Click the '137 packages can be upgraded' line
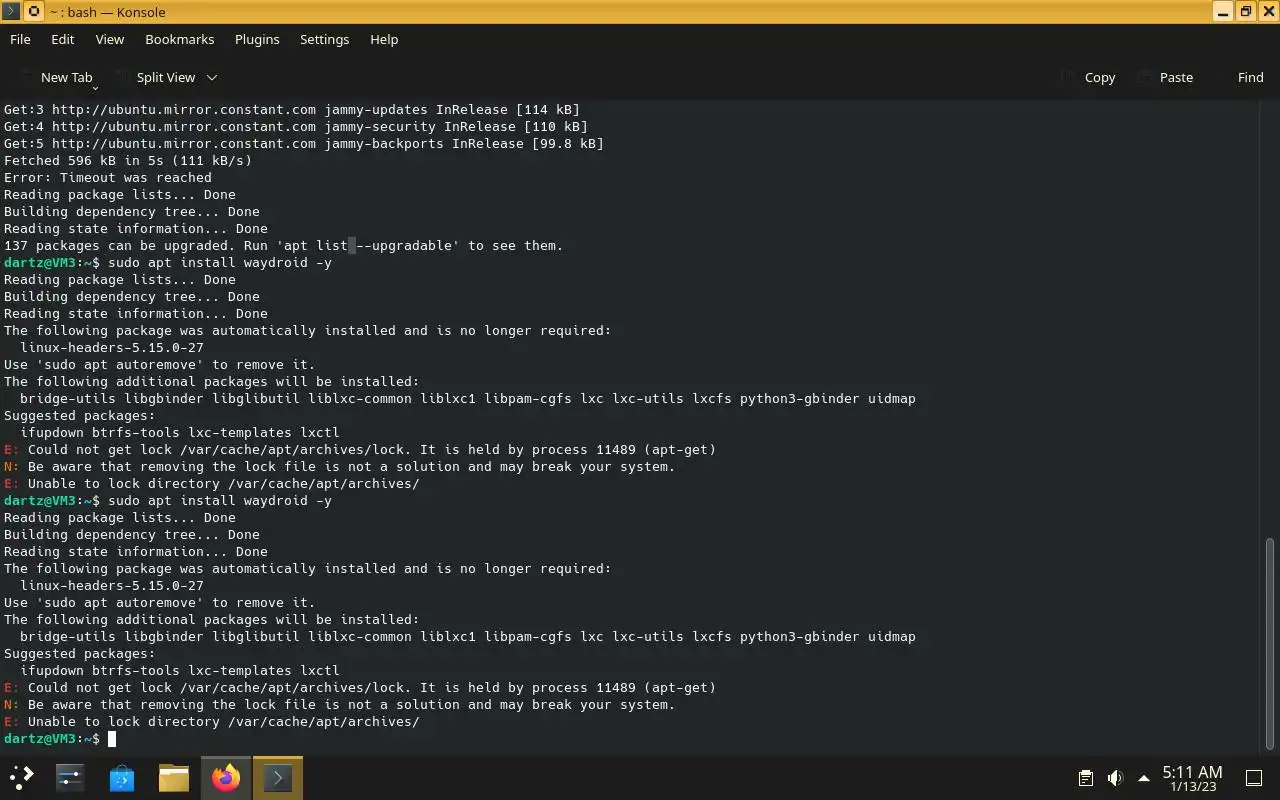 point(284,246)
